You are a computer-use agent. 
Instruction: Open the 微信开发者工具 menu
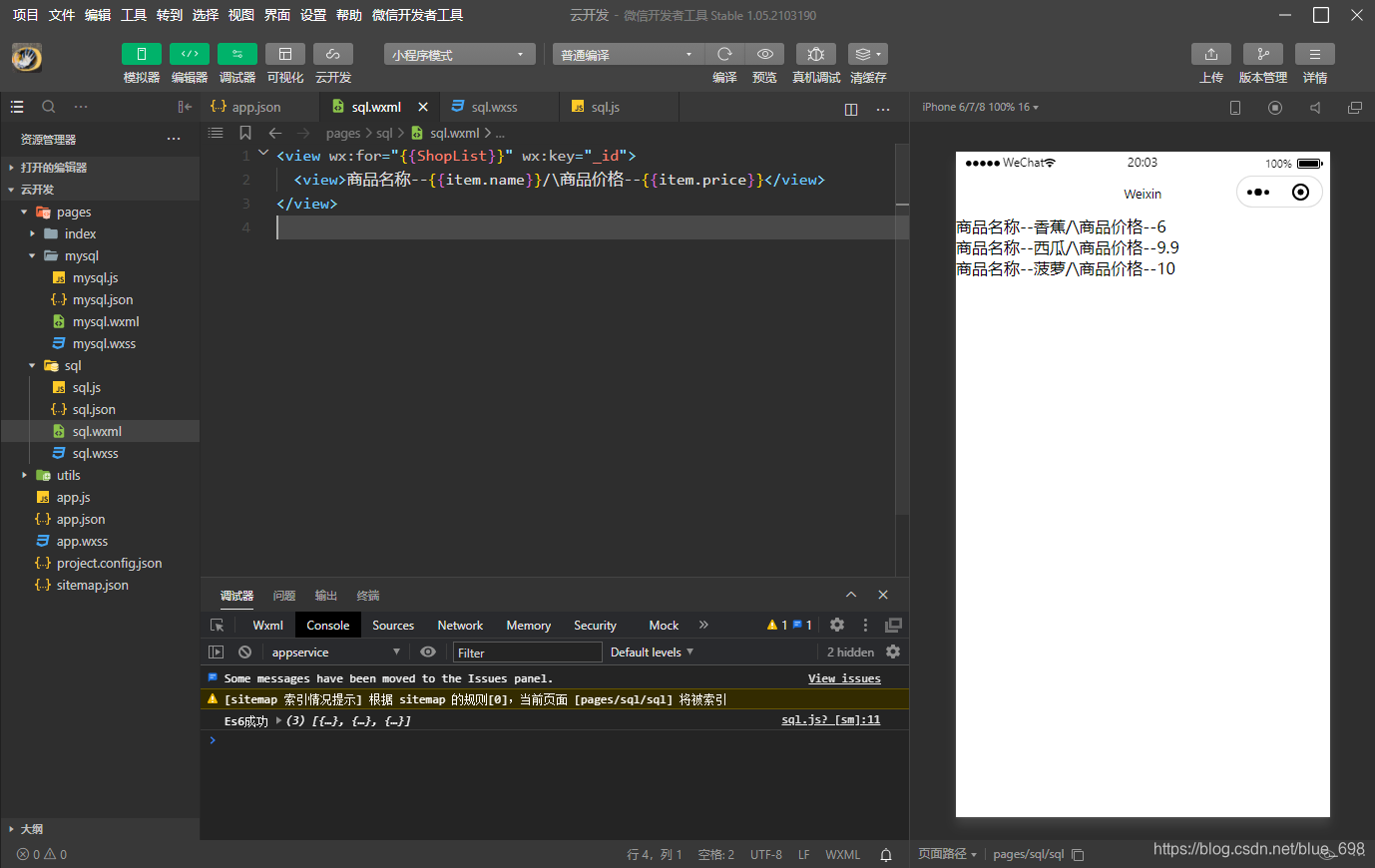point(417,15)
